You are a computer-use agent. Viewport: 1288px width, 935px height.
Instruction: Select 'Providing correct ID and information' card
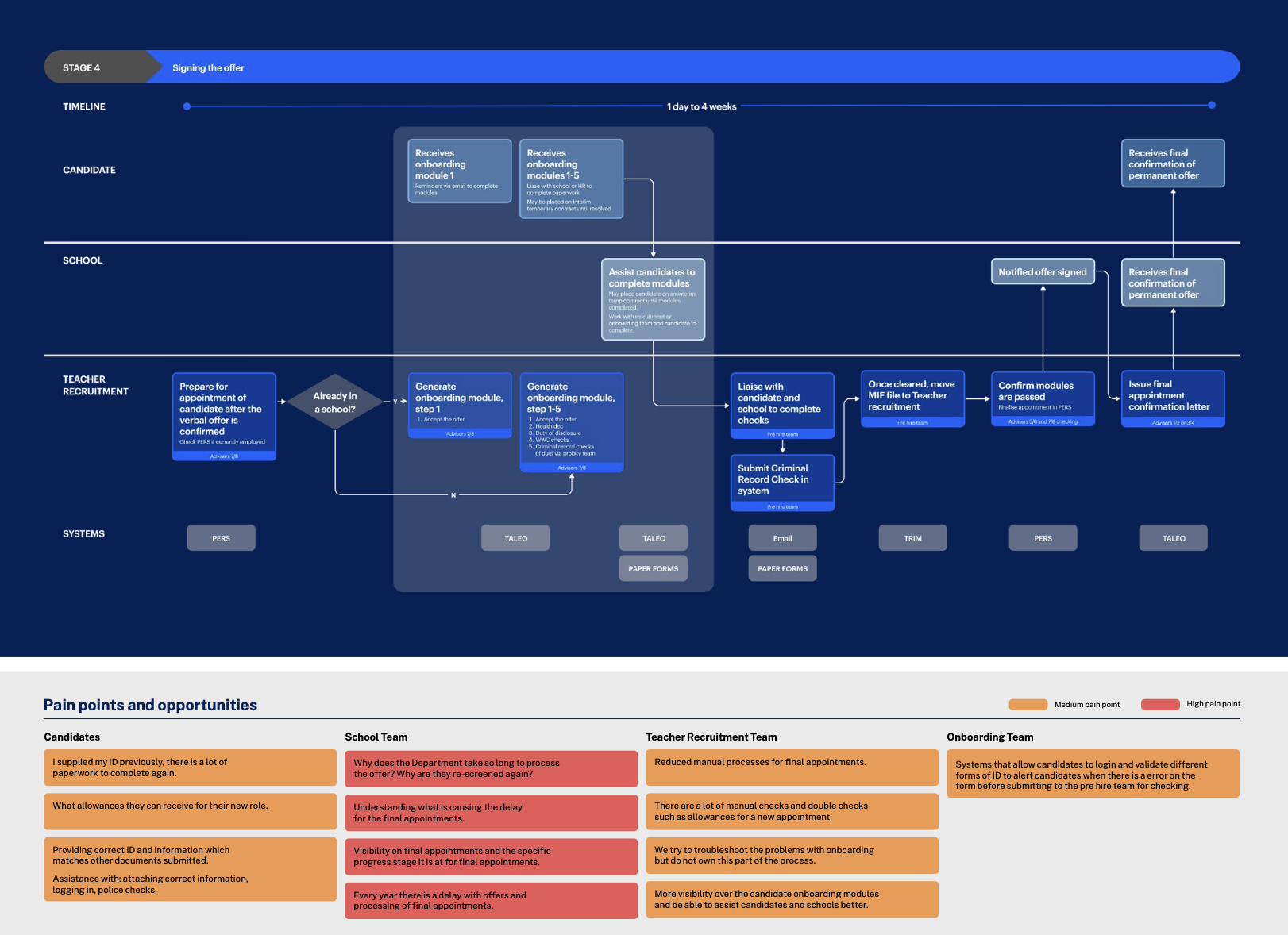191,869
